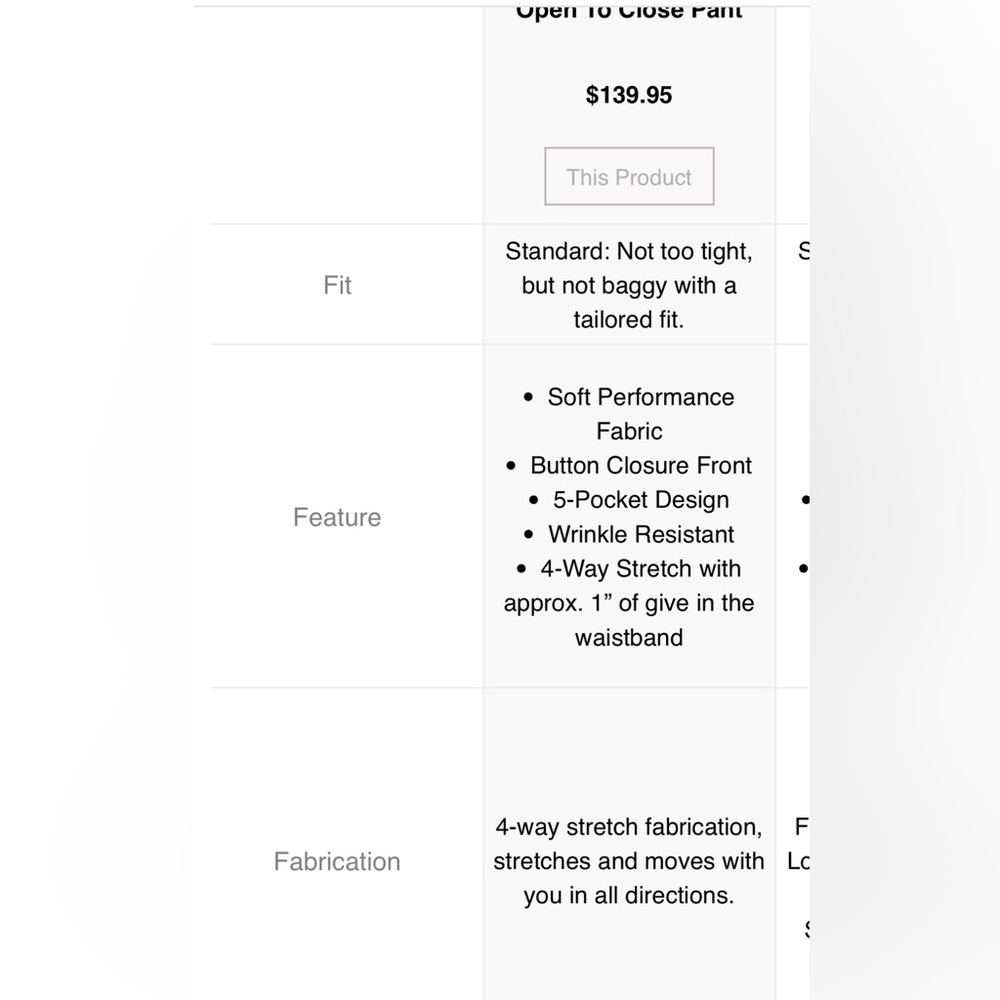The width and height of the screenshot is (1000, 1000).
Task: Select the "Fabrication" row label
Action: point(337,861)
